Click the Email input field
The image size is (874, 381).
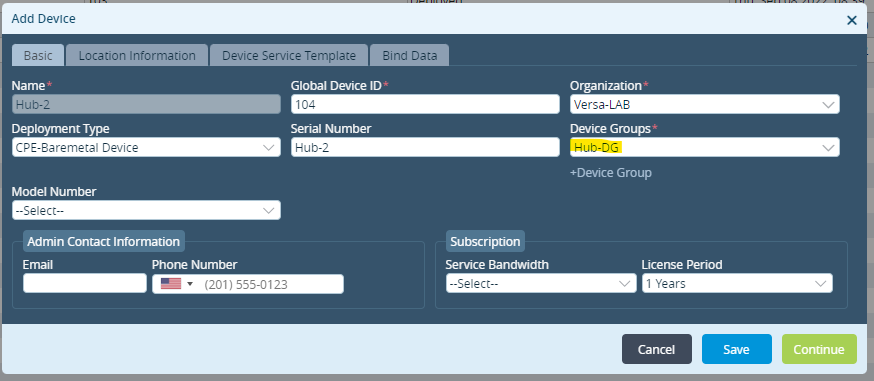pos(85,283)
